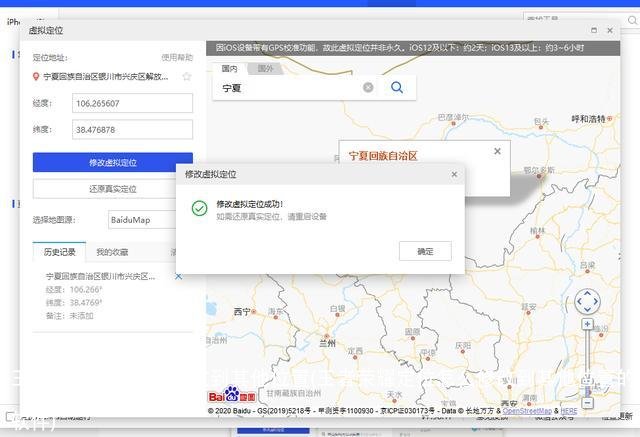Screen dimensions: 640x437
Task: Click the 白银 city label on map
Action: [x=338, y=309]
